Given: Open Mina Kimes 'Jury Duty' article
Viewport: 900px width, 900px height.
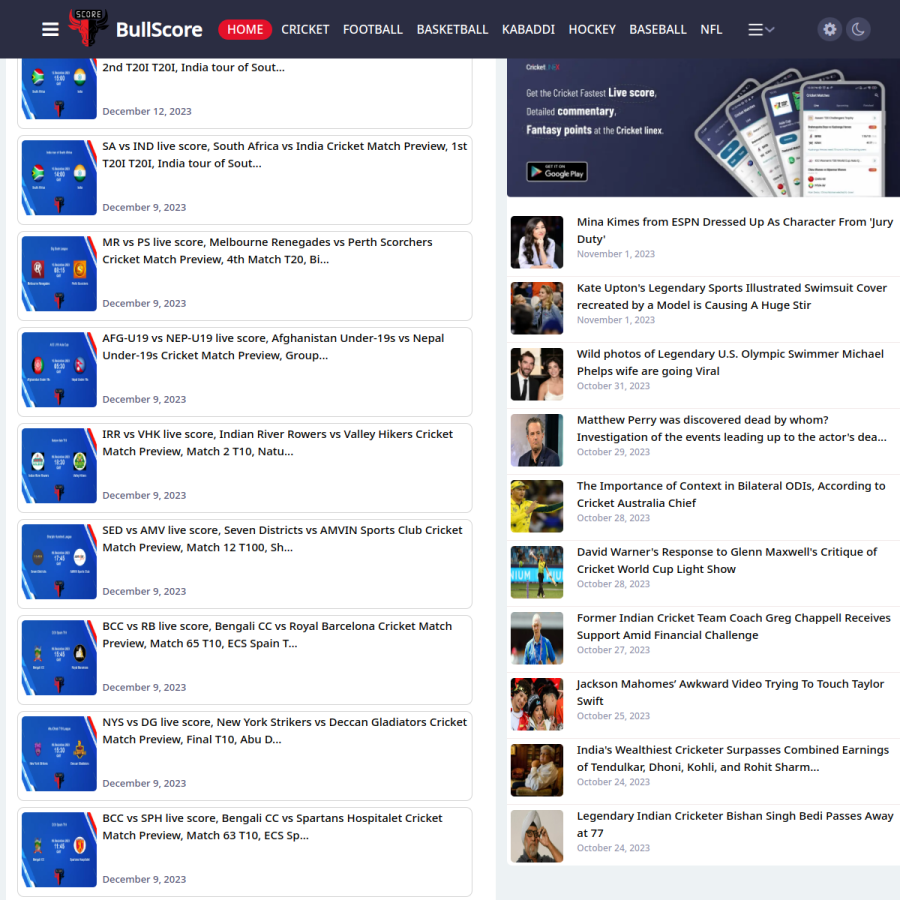Looking at the screenshot, I should [735, 230].
